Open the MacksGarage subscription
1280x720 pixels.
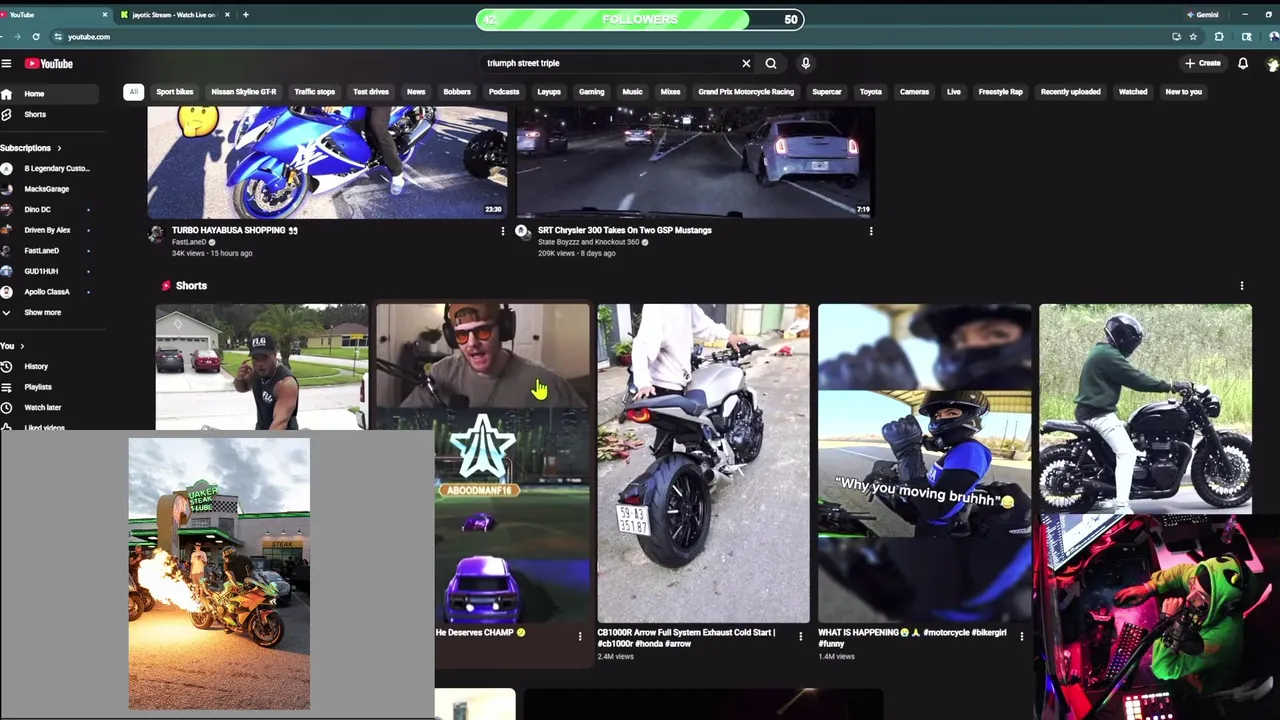pyautogui.click(x=47, y=189)
